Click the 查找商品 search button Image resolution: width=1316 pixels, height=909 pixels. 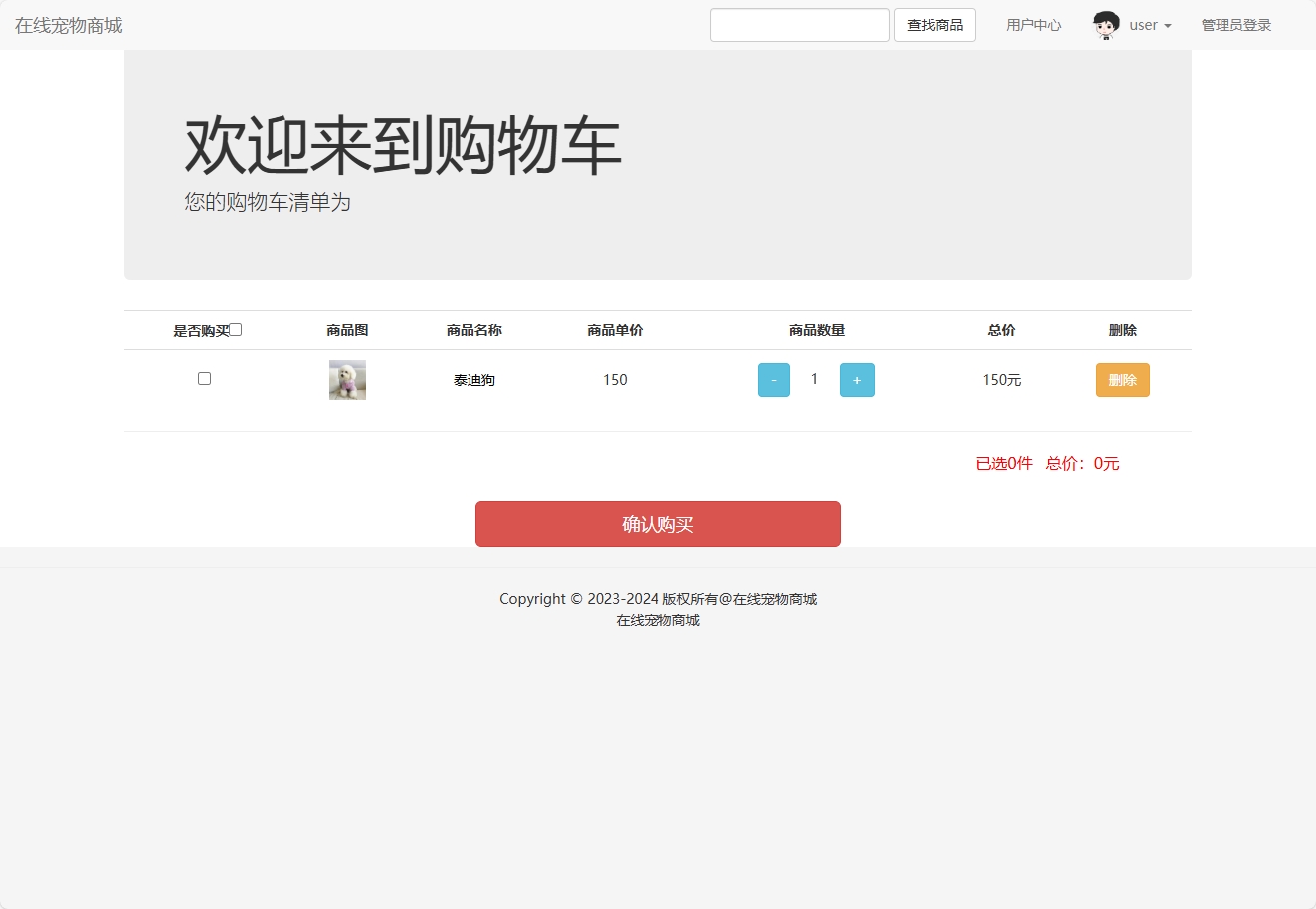point(934,25)
